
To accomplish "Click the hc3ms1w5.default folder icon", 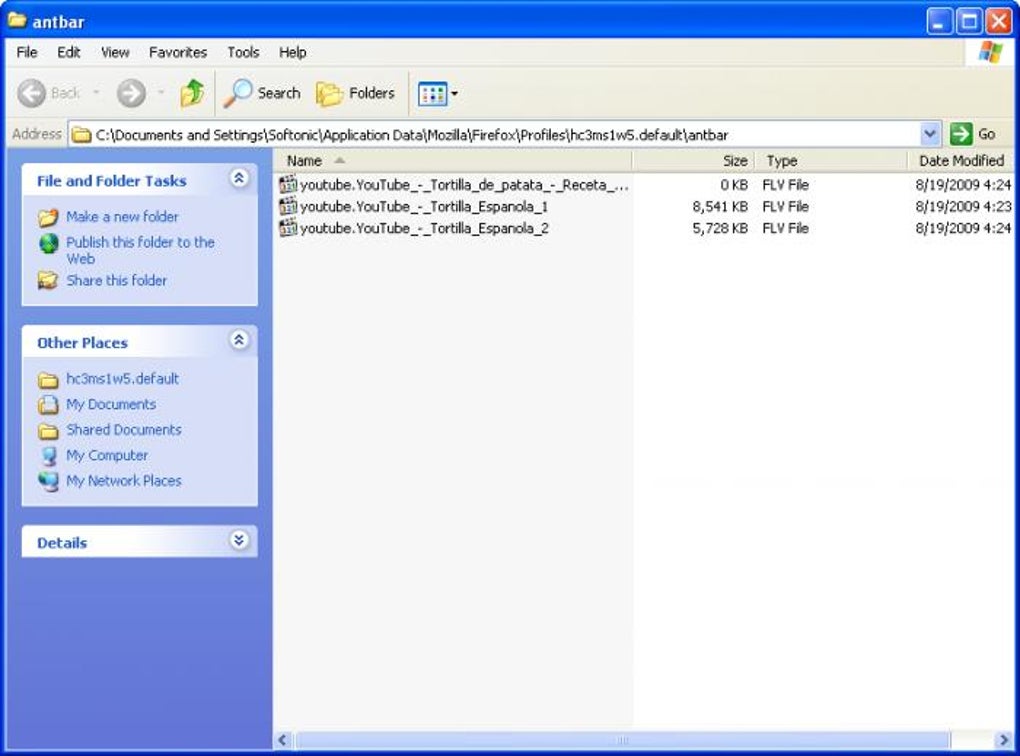I will tap(48, 379).
